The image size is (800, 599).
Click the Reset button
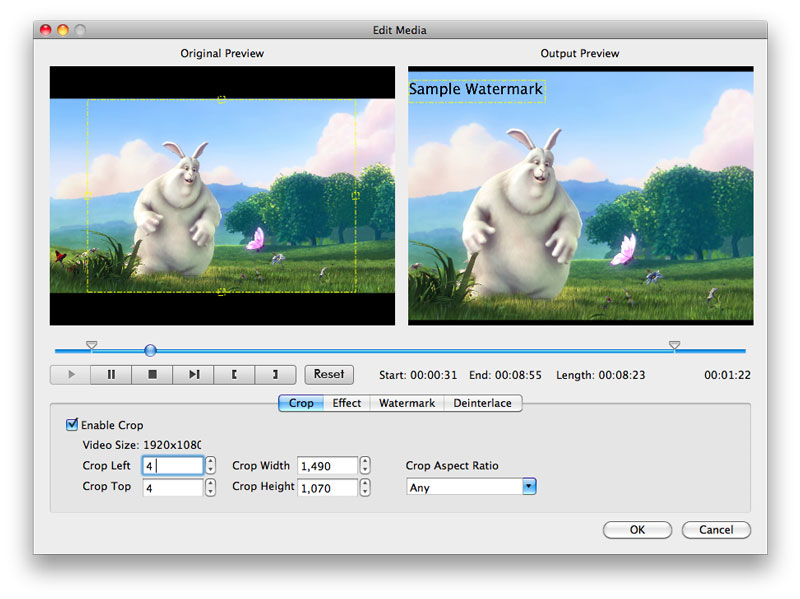(x=329, y=374)
